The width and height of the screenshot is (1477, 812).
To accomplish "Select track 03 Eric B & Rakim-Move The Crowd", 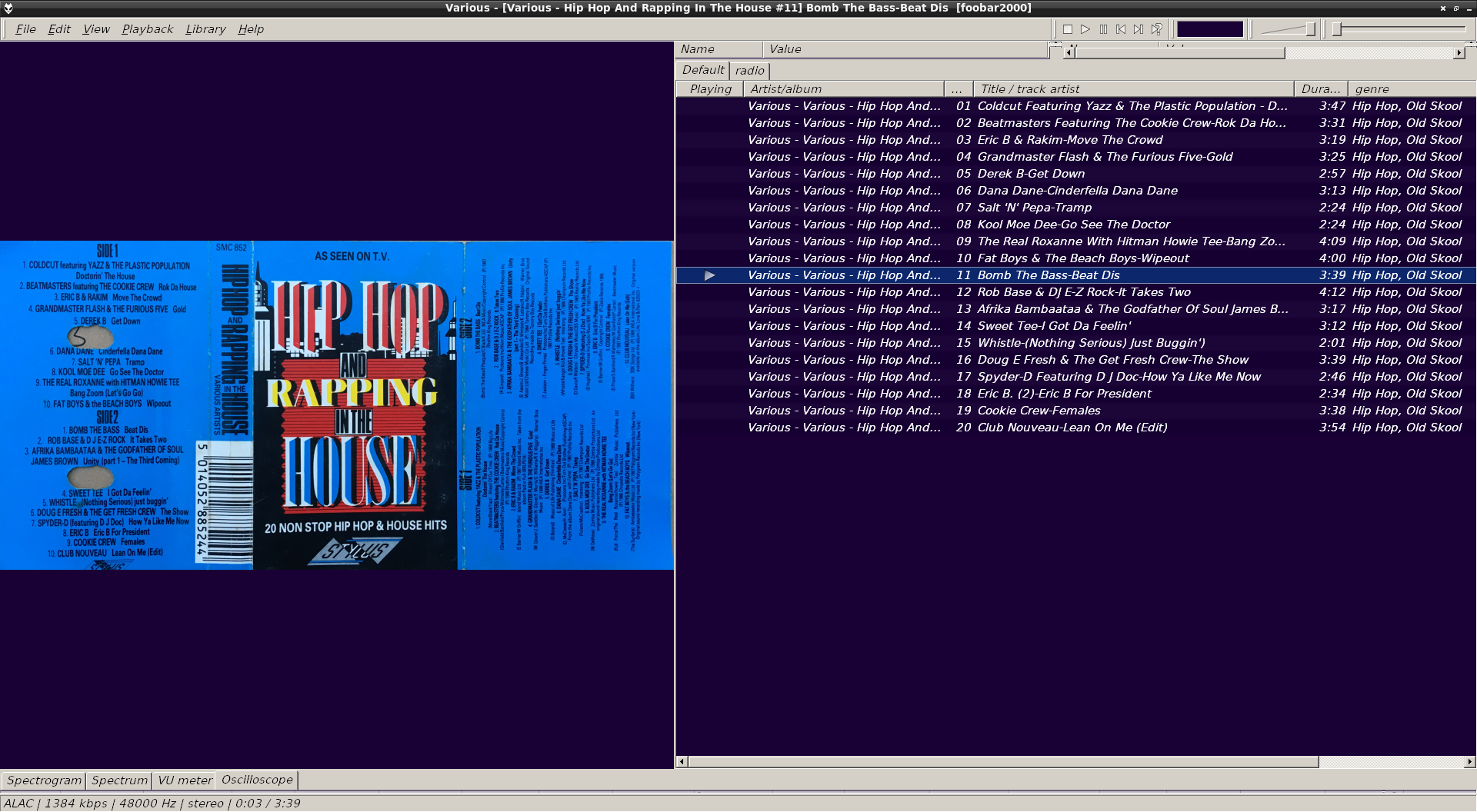I will (1076, 140).
